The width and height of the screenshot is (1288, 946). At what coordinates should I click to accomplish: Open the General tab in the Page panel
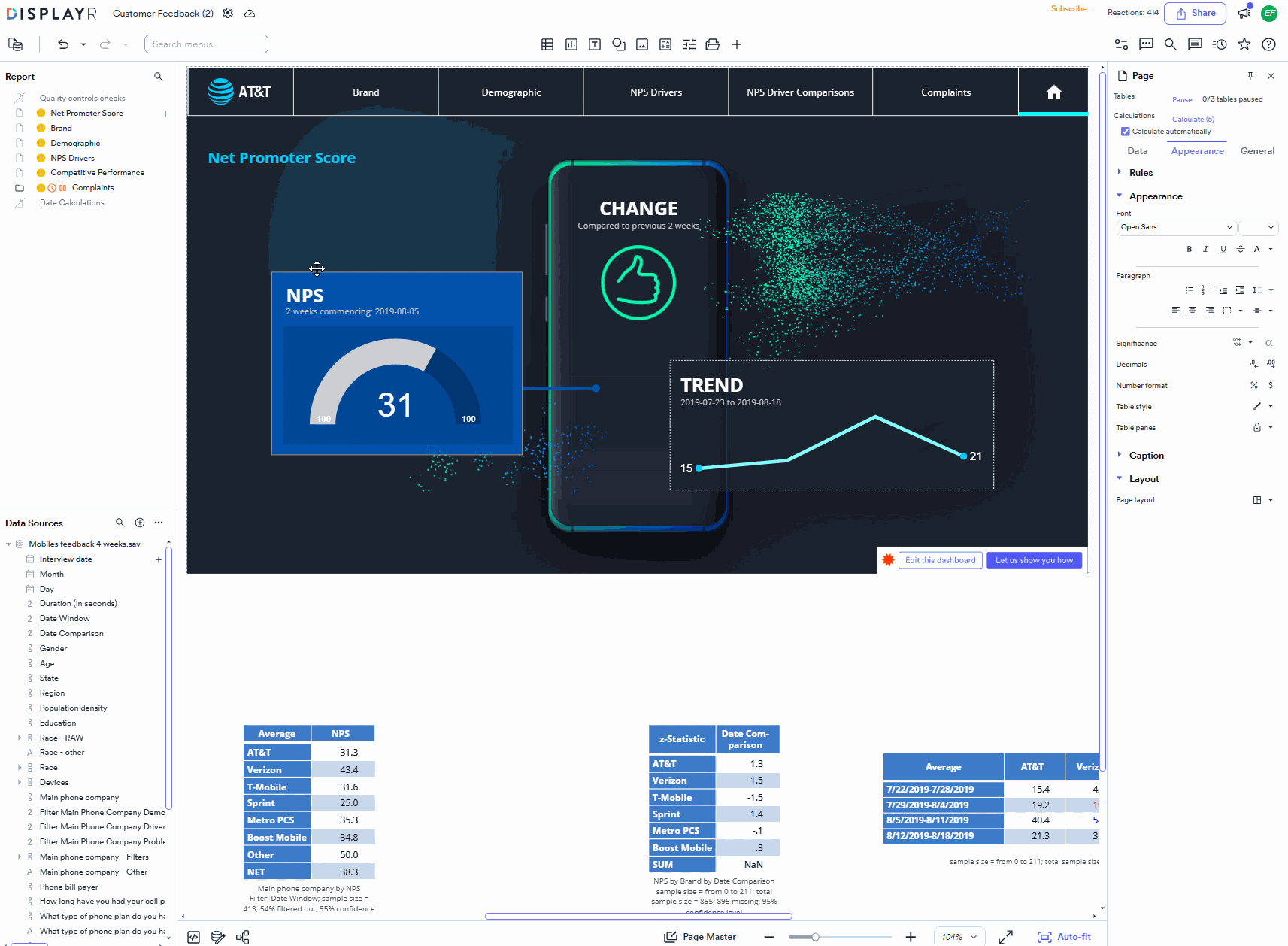[x=1256, y=150]
